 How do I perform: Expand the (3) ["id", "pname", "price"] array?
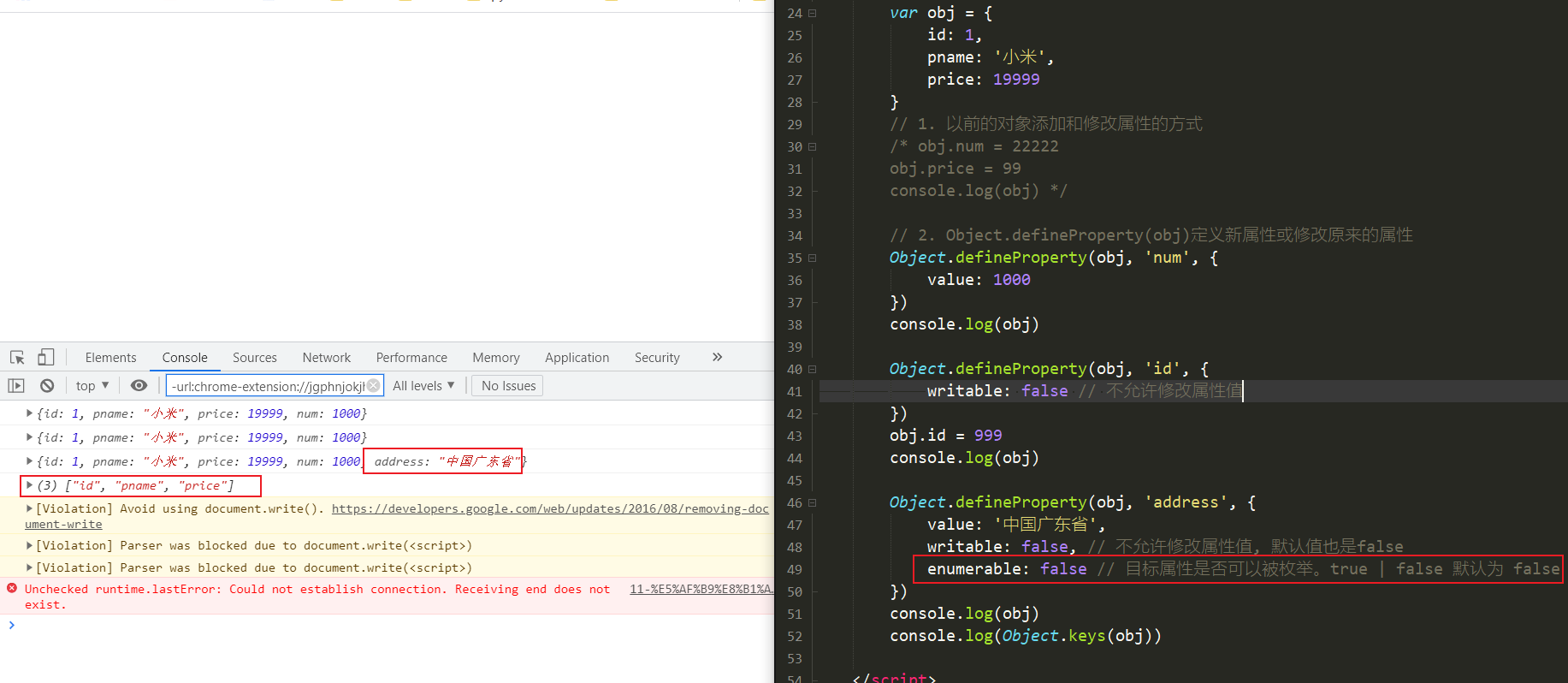pyautogui.click(x=29, y=485)
